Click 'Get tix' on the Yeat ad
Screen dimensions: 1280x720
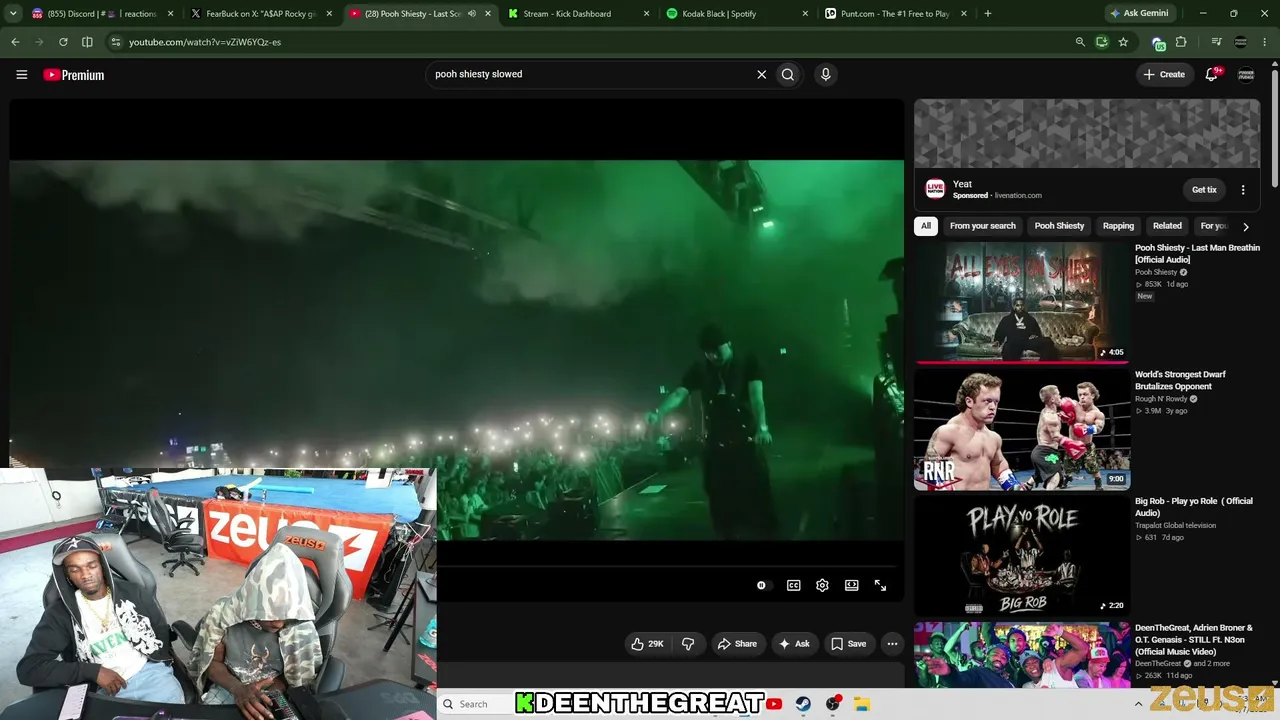[x=1204, y=190]
